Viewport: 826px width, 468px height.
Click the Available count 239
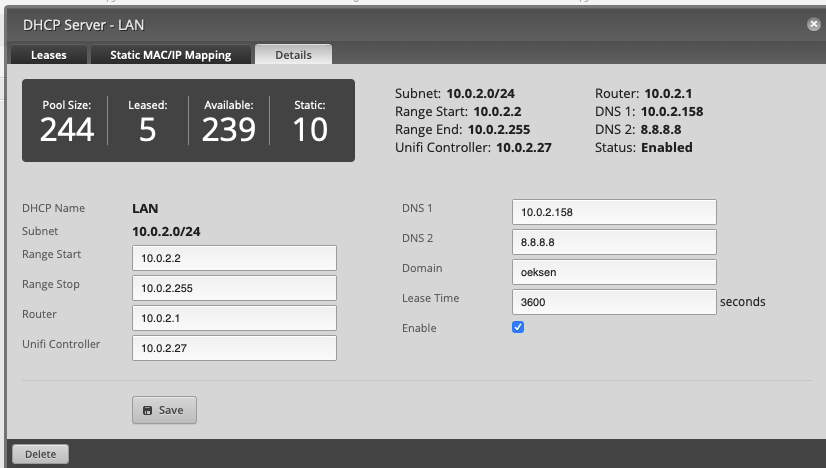coord(229,130)
